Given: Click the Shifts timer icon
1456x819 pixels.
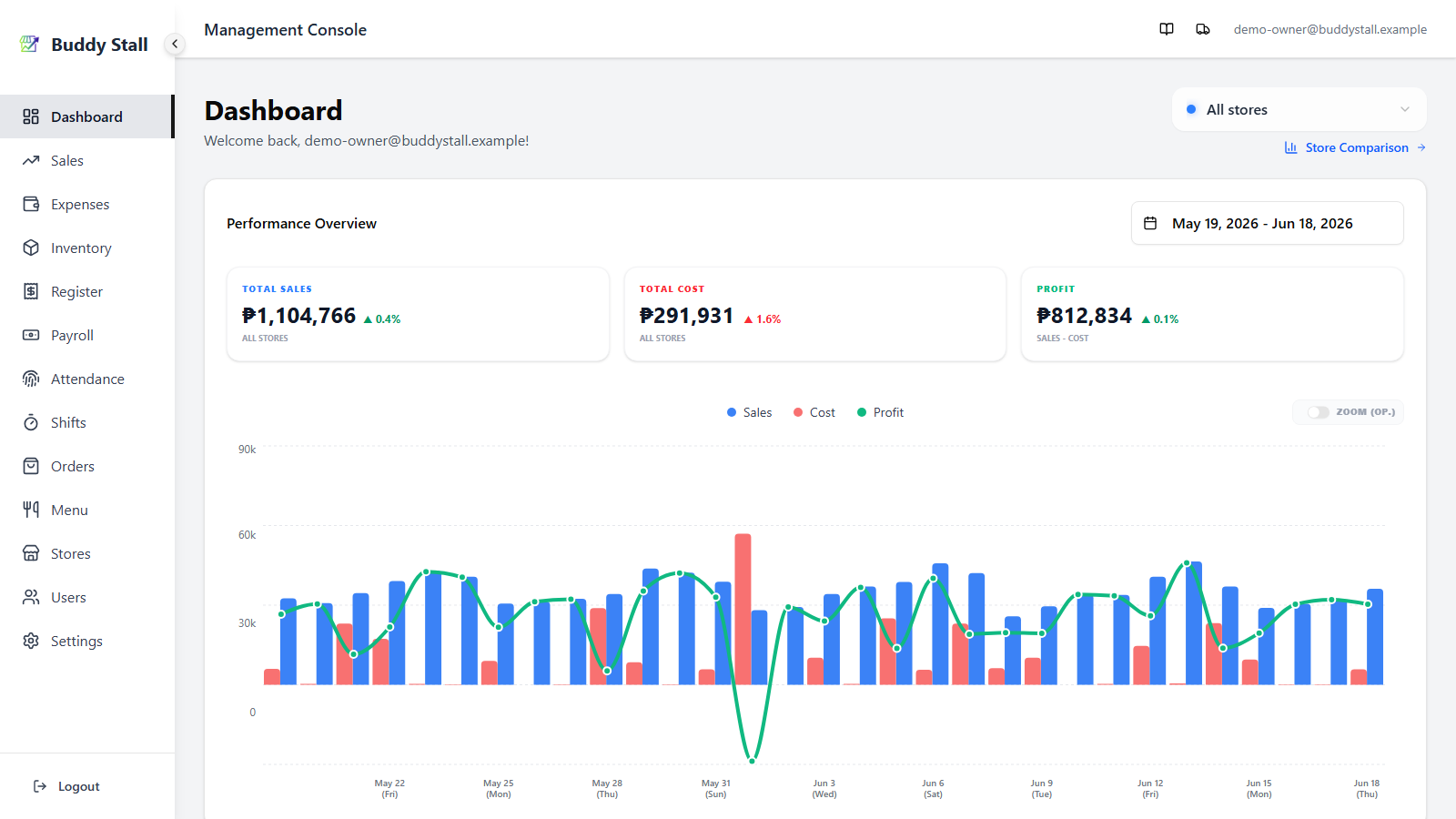Looking at the screenshot, I should 31,422.
